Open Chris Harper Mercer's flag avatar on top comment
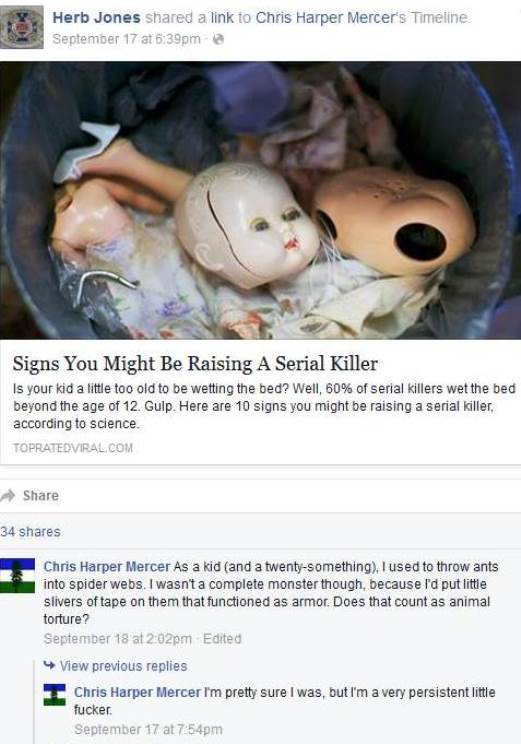Image resolution: width=521 pixels, height=744 pixels. (x=17, y=576)
